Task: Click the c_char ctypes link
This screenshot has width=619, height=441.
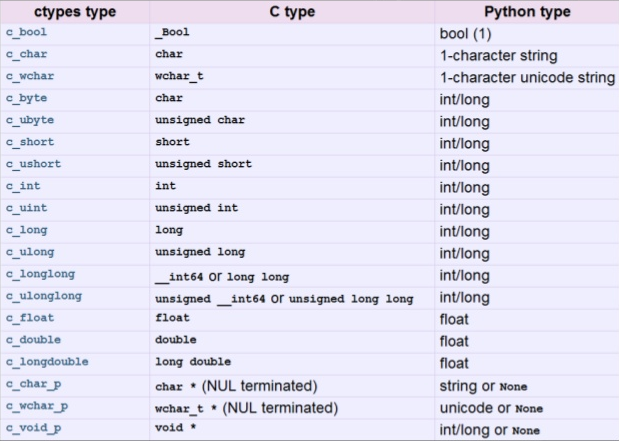Action: [26, 54]
